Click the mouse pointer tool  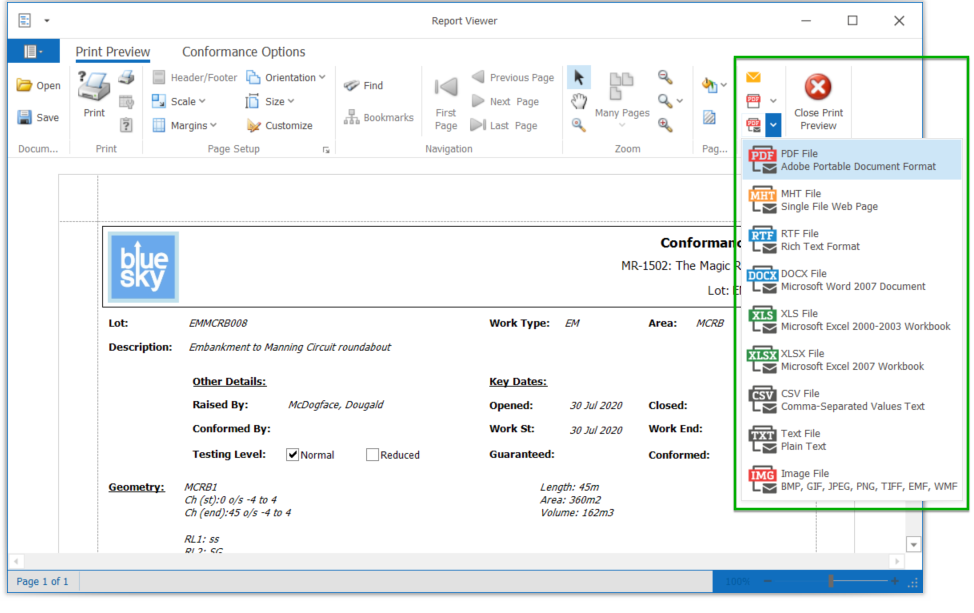[x=579, y=78]
